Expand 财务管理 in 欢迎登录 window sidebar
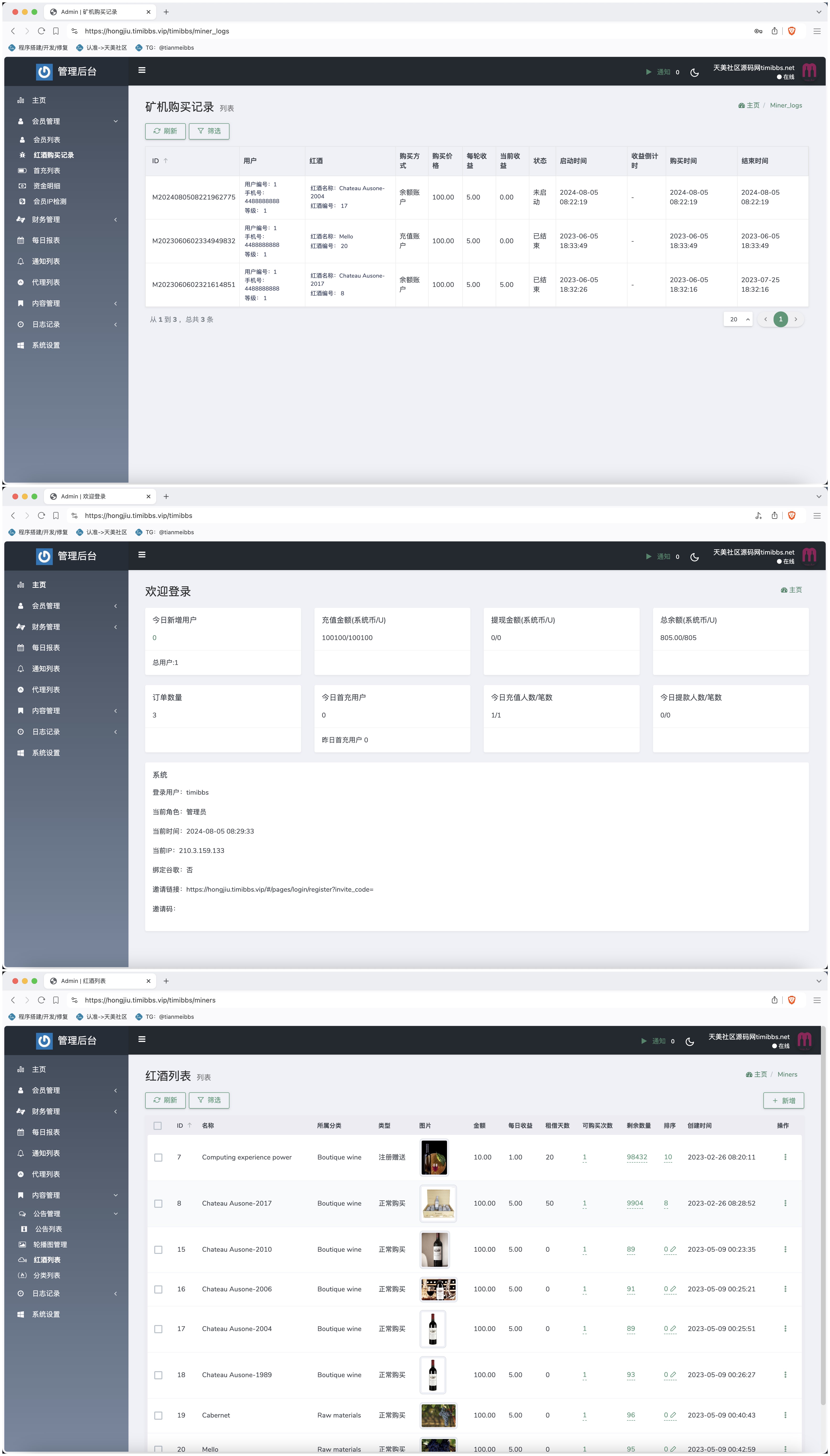830x1456 pixels. point(66,627)
